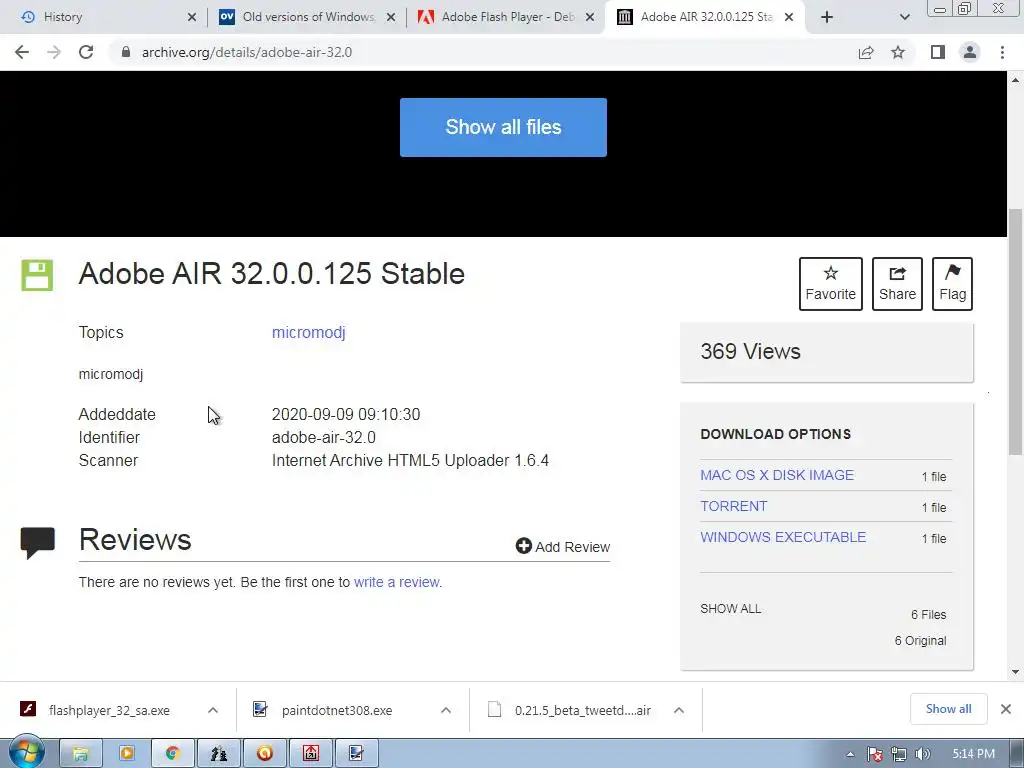Screen dimensions: 1024x768
Task: Click the Chrome taskbar icon
Action: click(172, 754)
